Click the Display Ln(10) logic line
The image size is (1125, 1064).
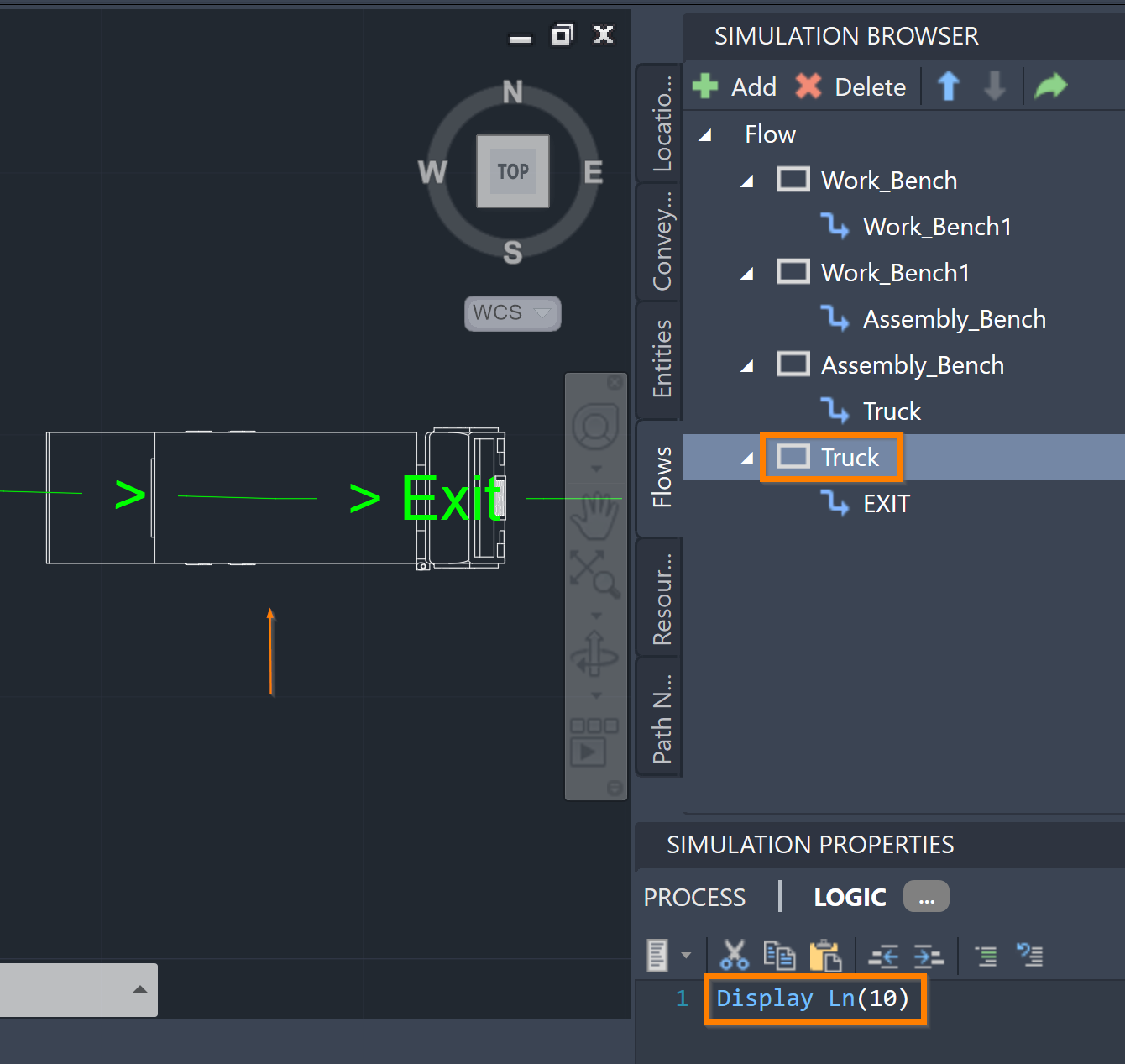coord(813,998)
